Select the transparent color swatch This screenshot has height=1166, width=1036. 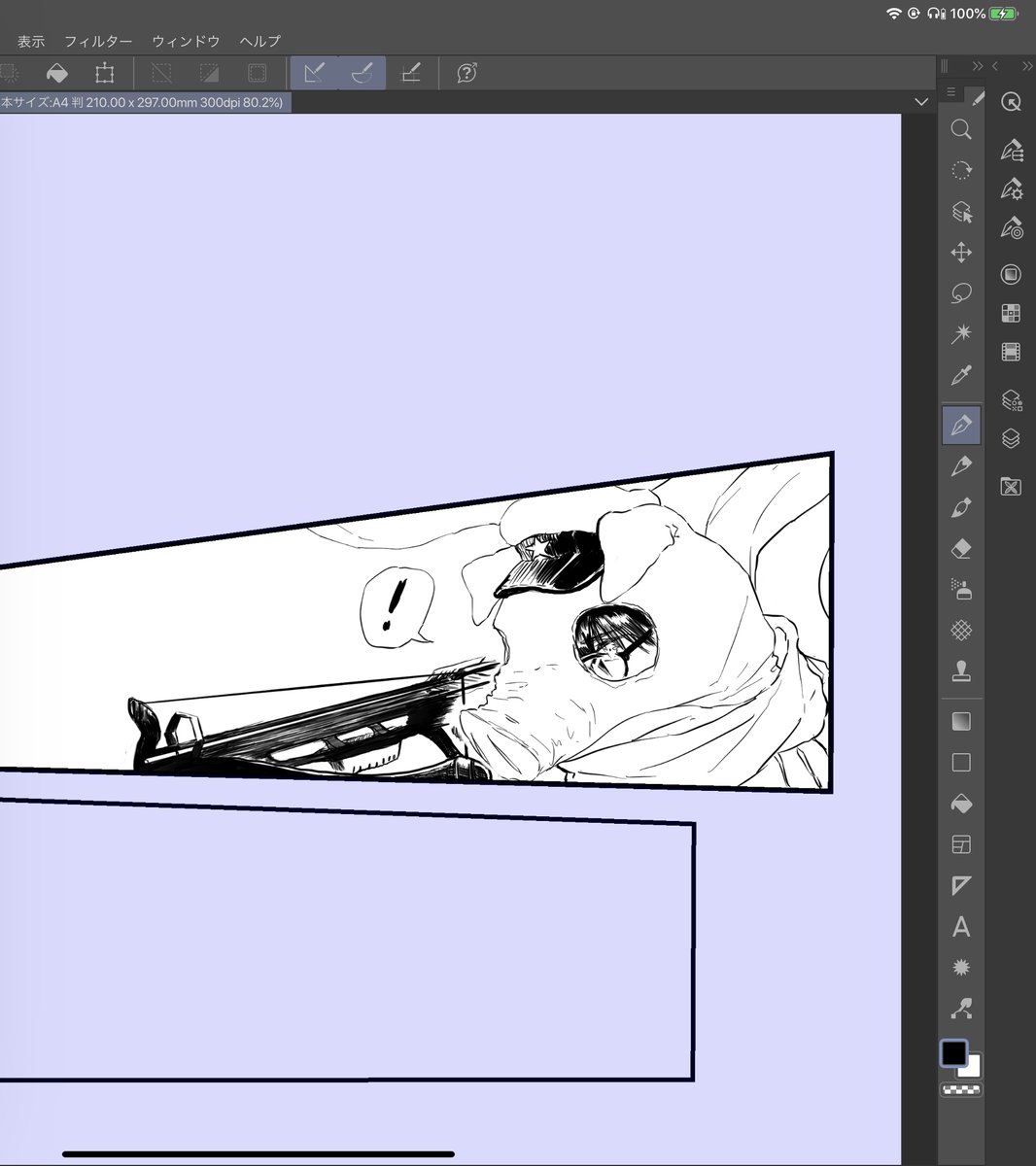[x=961, y=1090]
